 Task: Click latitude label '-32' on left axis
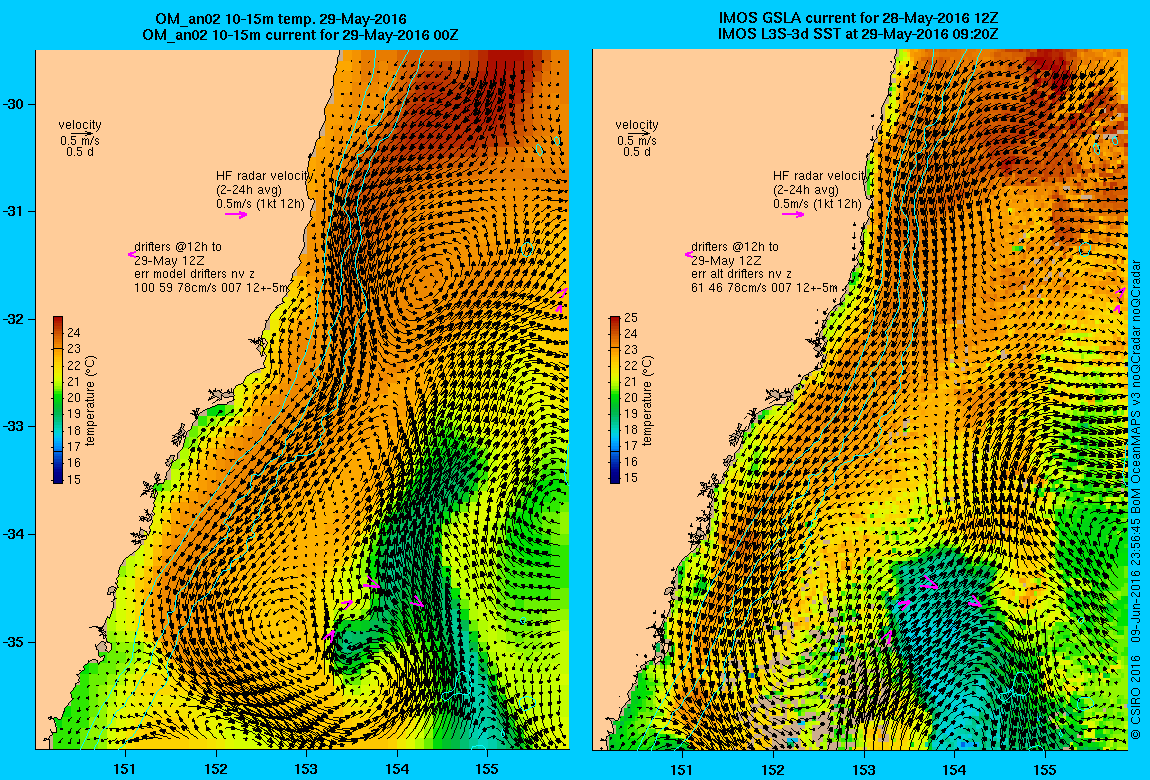pyautogui.click(x=14, y=320)
